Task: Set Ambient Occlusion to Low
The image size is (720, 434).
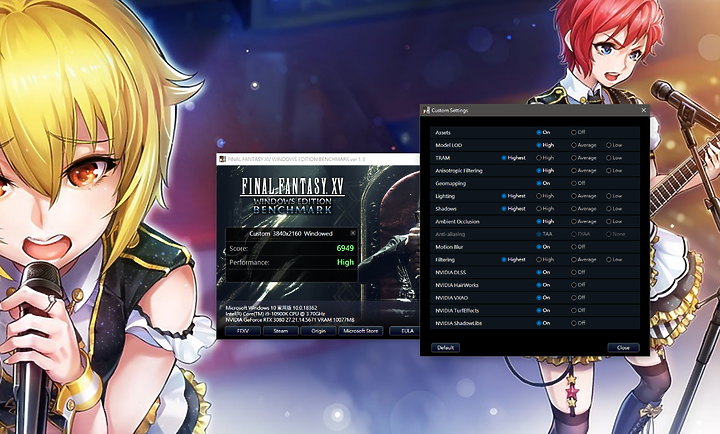Action: tap(614, 221)
